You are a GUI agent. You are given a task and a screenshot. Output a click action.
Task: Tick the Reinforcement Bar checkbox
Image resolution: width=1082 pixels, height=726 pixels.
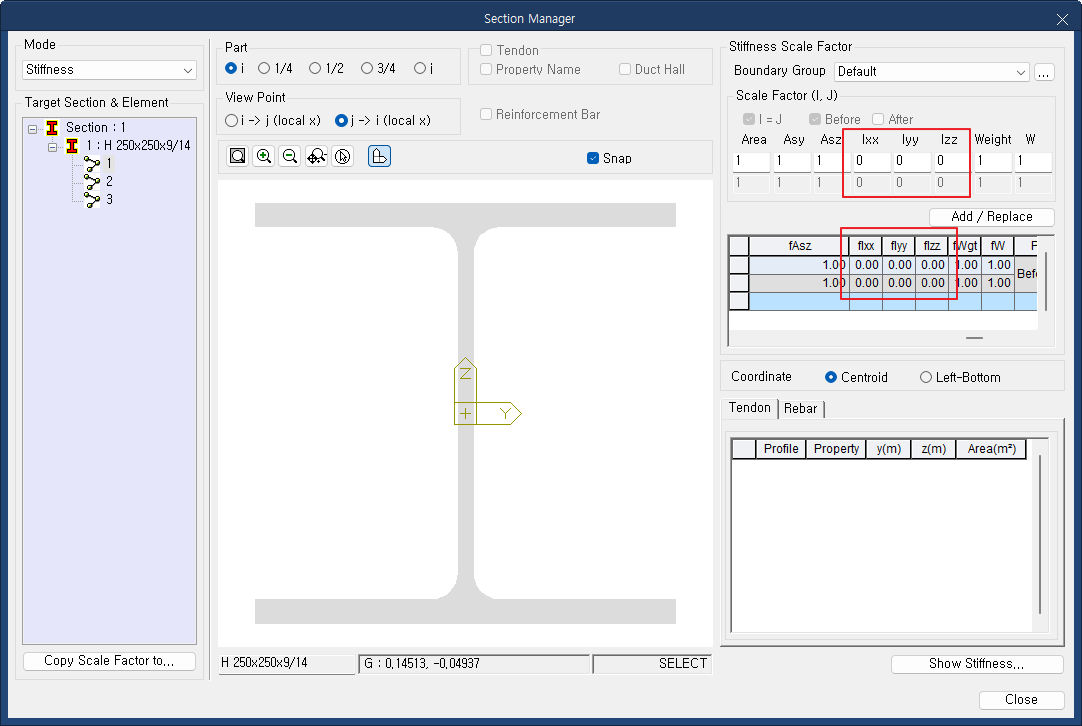(486, 114)
